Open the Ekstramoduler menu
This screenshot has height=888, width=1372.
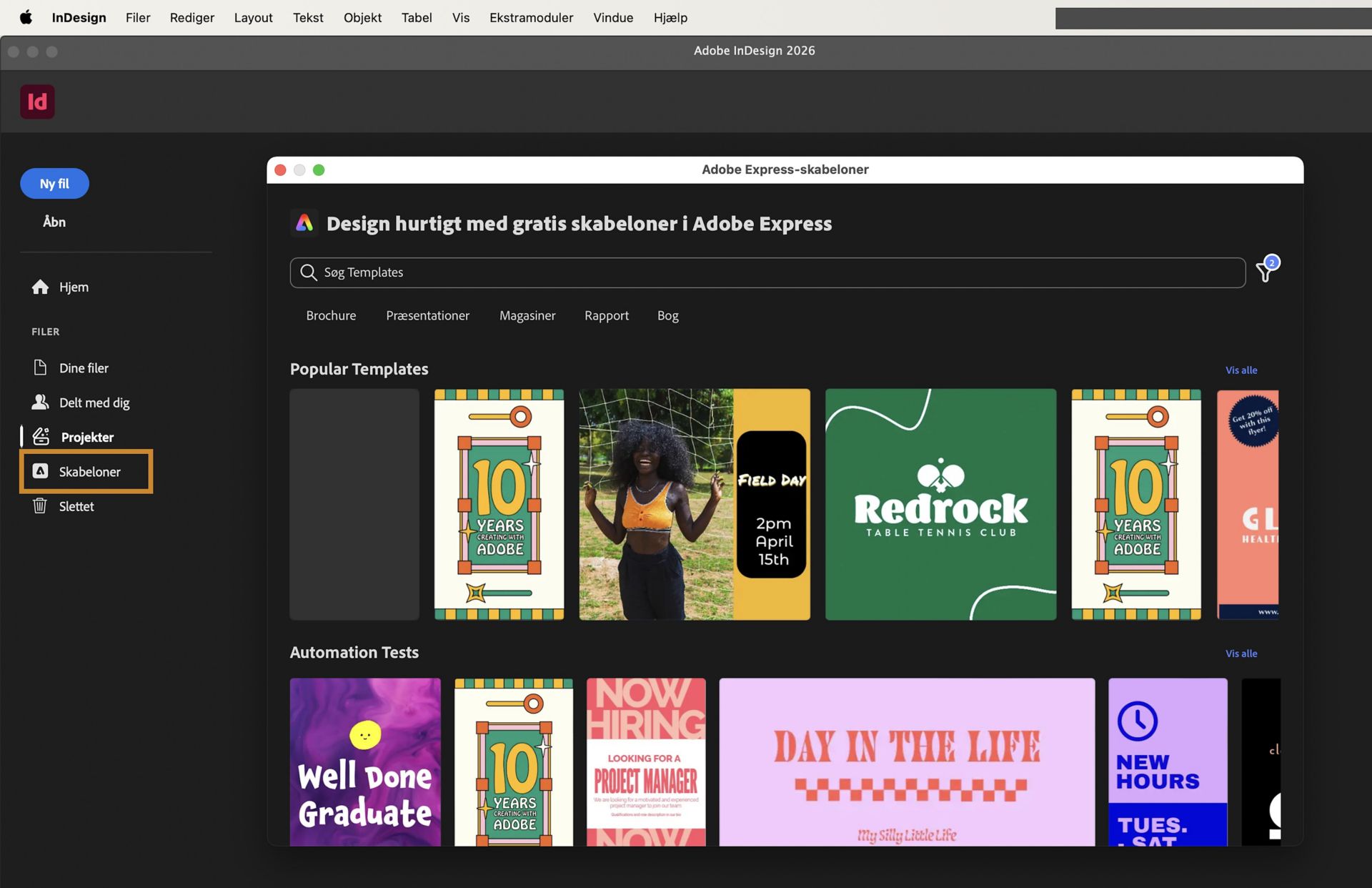click(x=531, y=17)
